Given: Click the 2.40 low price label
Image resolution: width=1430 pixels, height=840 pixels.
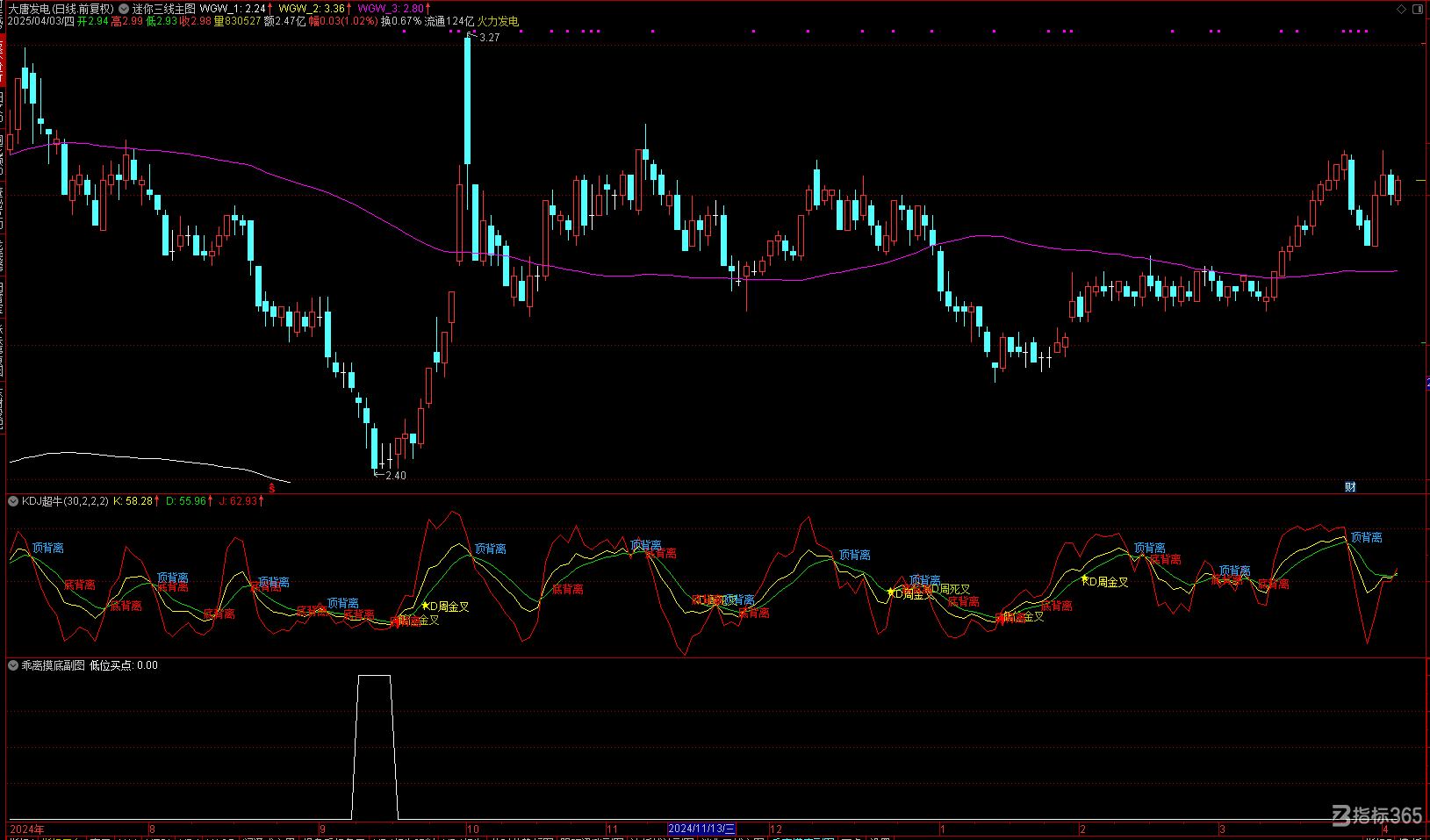Looking at the screenshot, I should pos(396,476).
